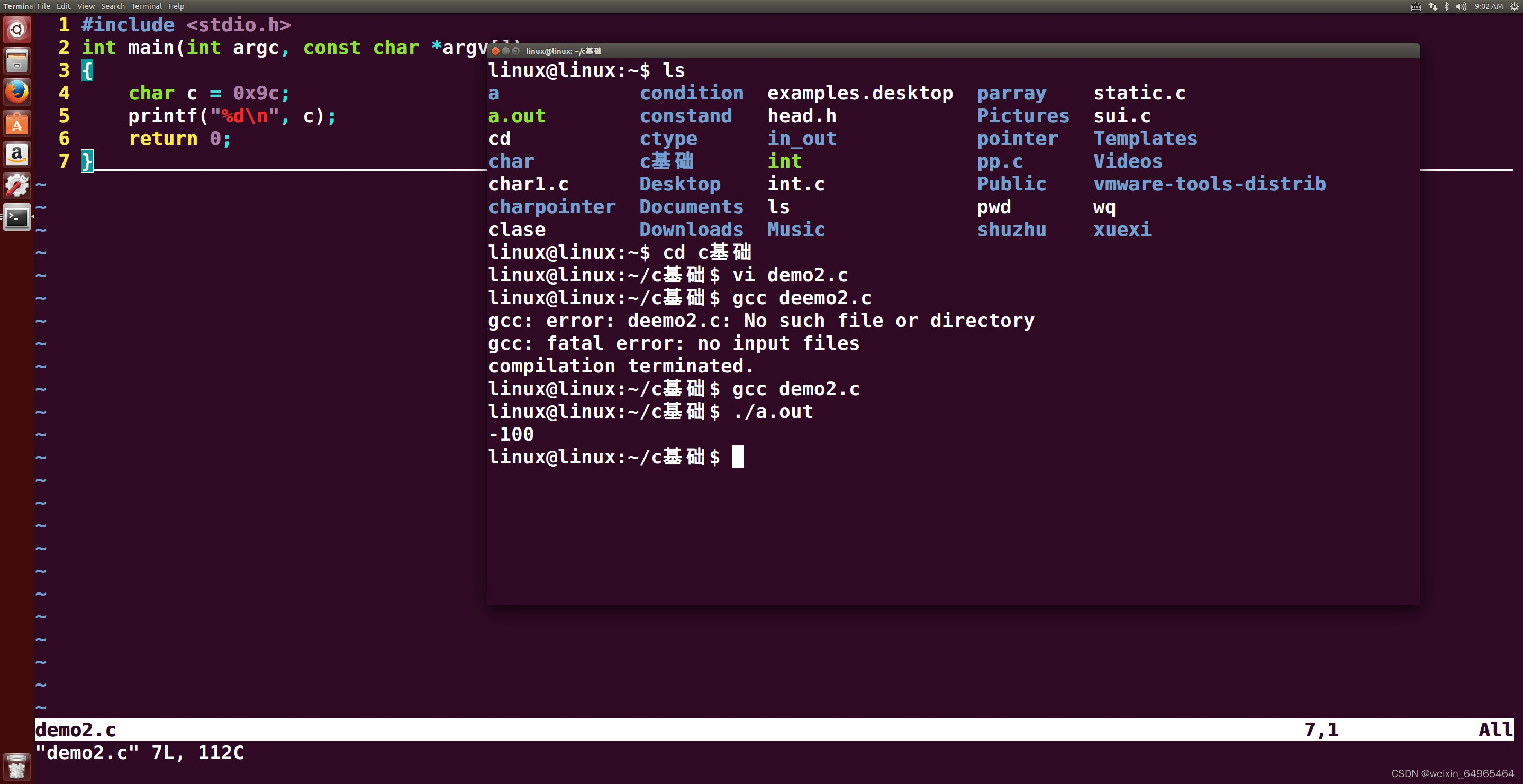
Task: Click the terminal prompt cursor block
Action: [x=738, y=457]
